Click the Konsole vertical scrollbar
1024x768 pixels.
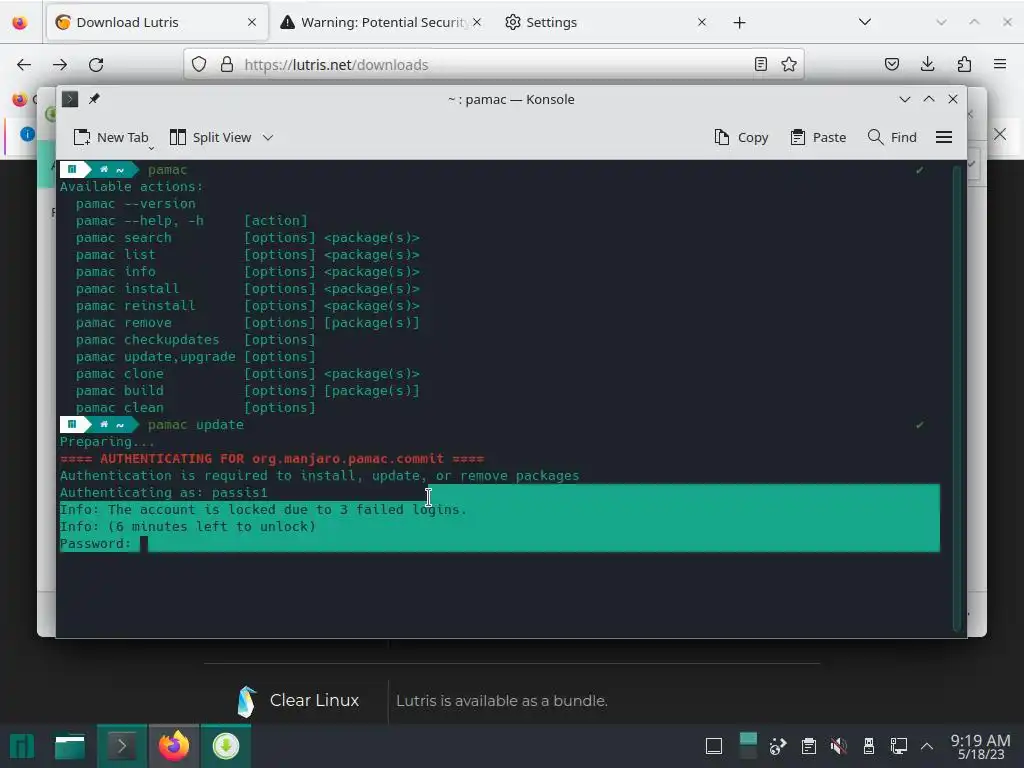click(957, 398)
